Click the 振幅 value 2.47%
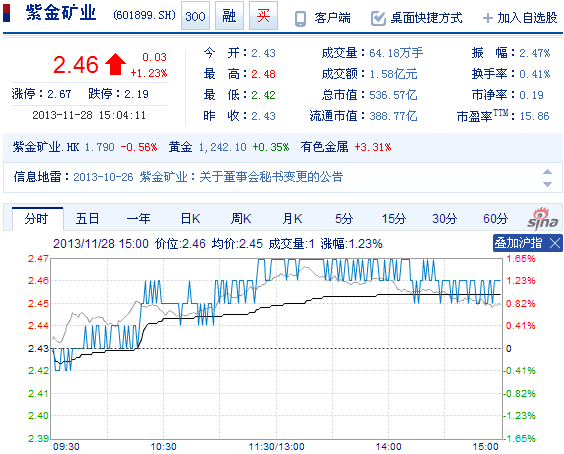Screen dimensions: 564x454 535,53
